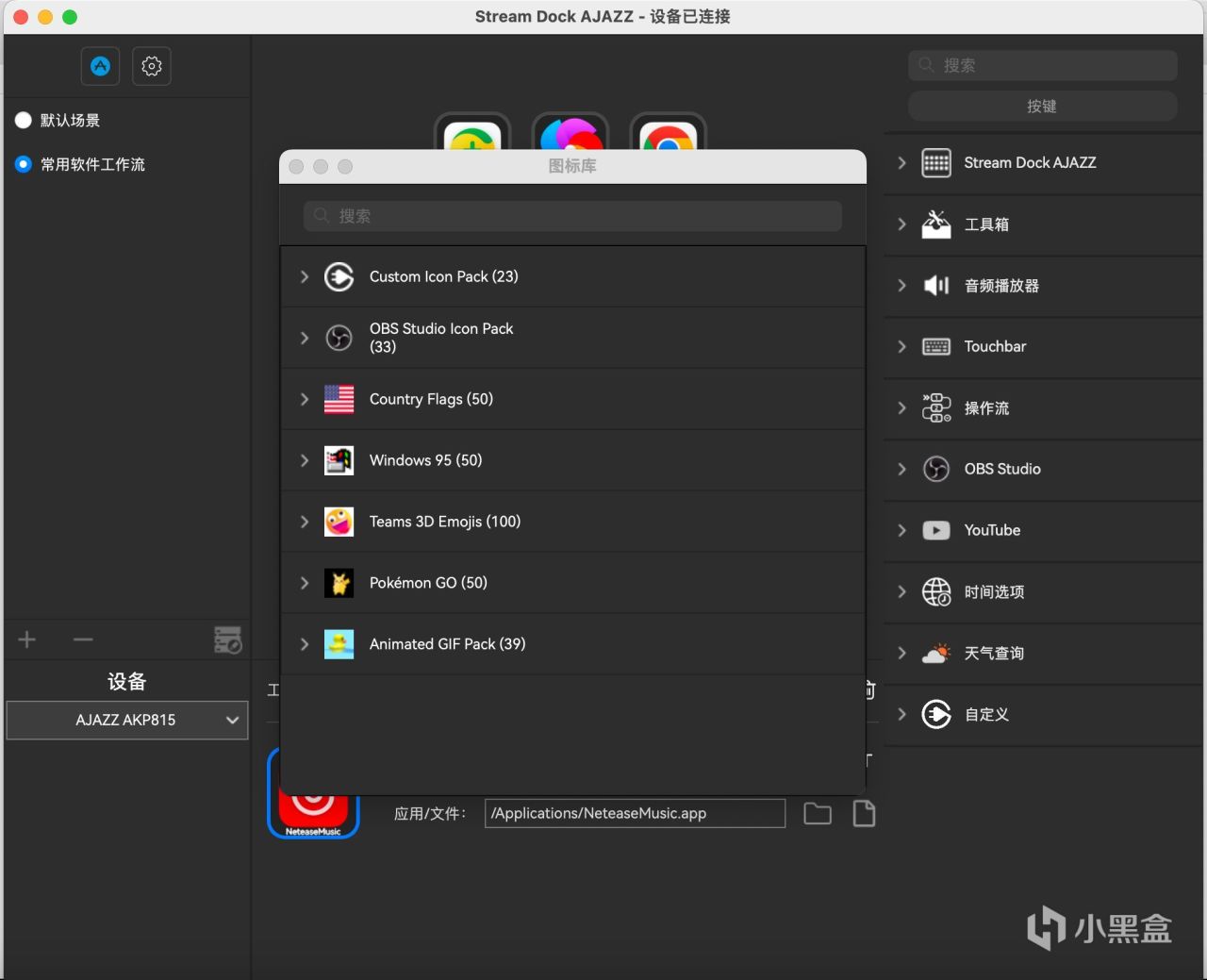Click the YouTube play icon

(x=936, y=530)
